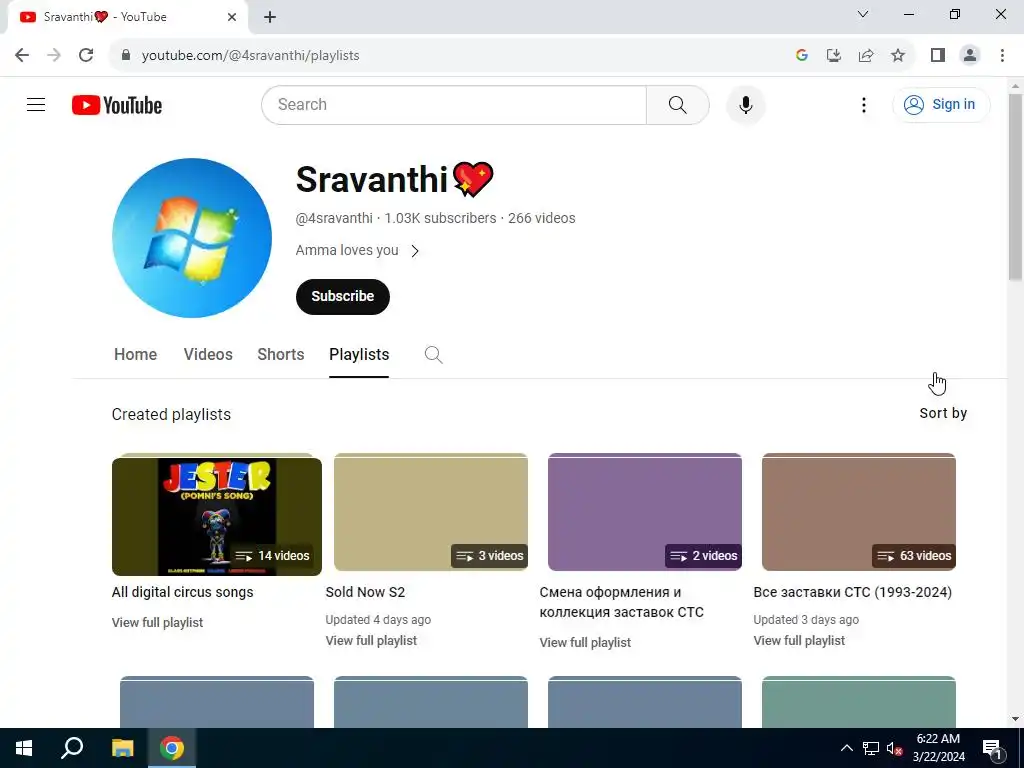The image size is (1024, 768).
Task: Open YouTube settings three-dot menu
Action: tap(863, 104)
